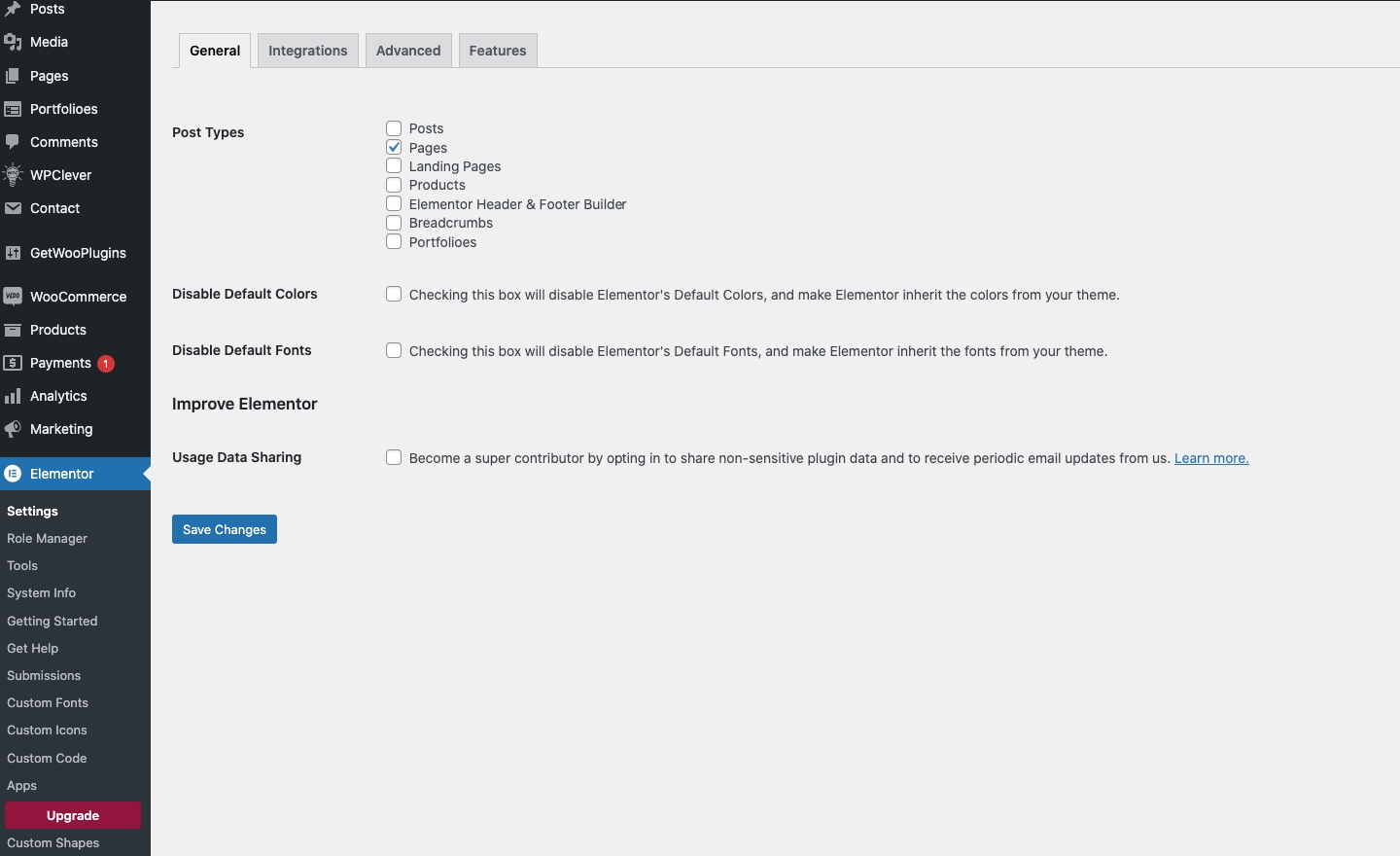Switch to the Integrations tab
The height and width of the screenshot is (856, 1400).
[307, 51]
